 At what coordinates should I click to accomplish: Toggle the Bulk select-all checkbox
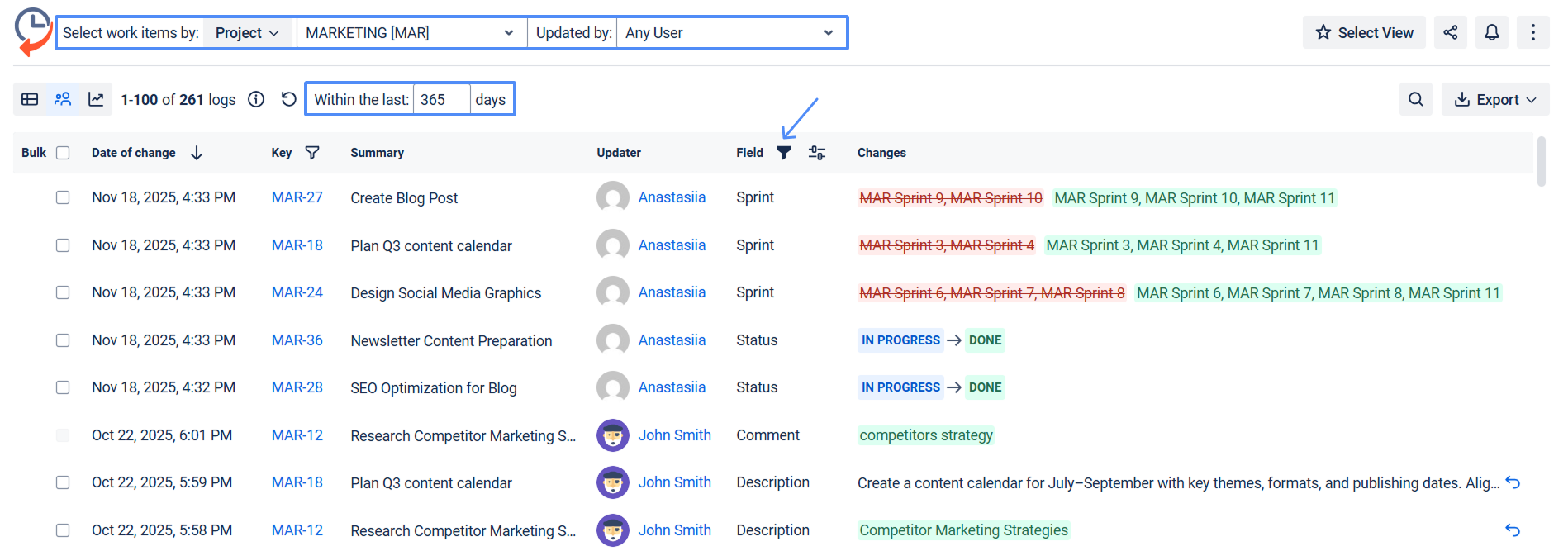[63, 153]
